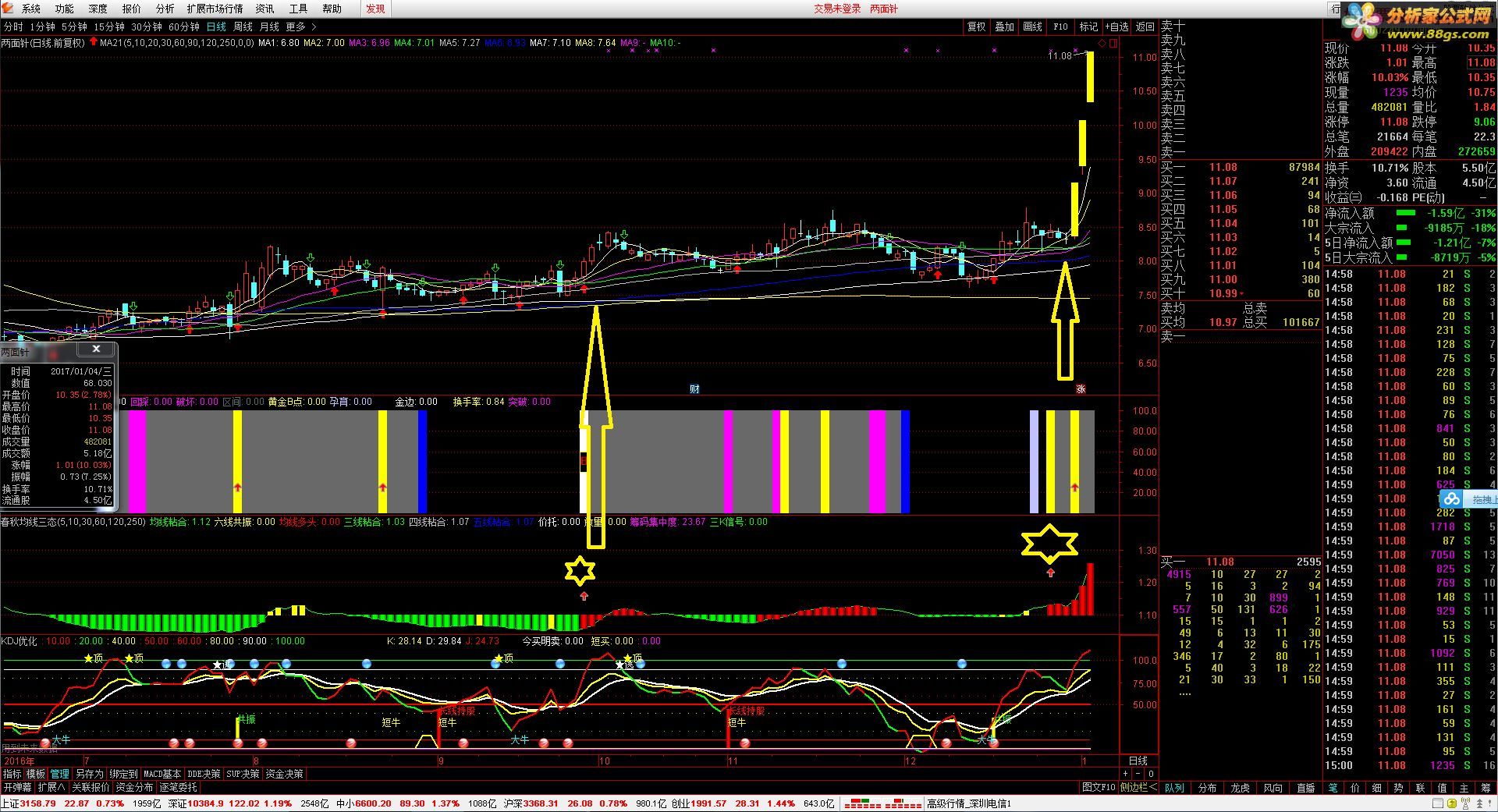Open the 功能 menu

tap(64, 9)
